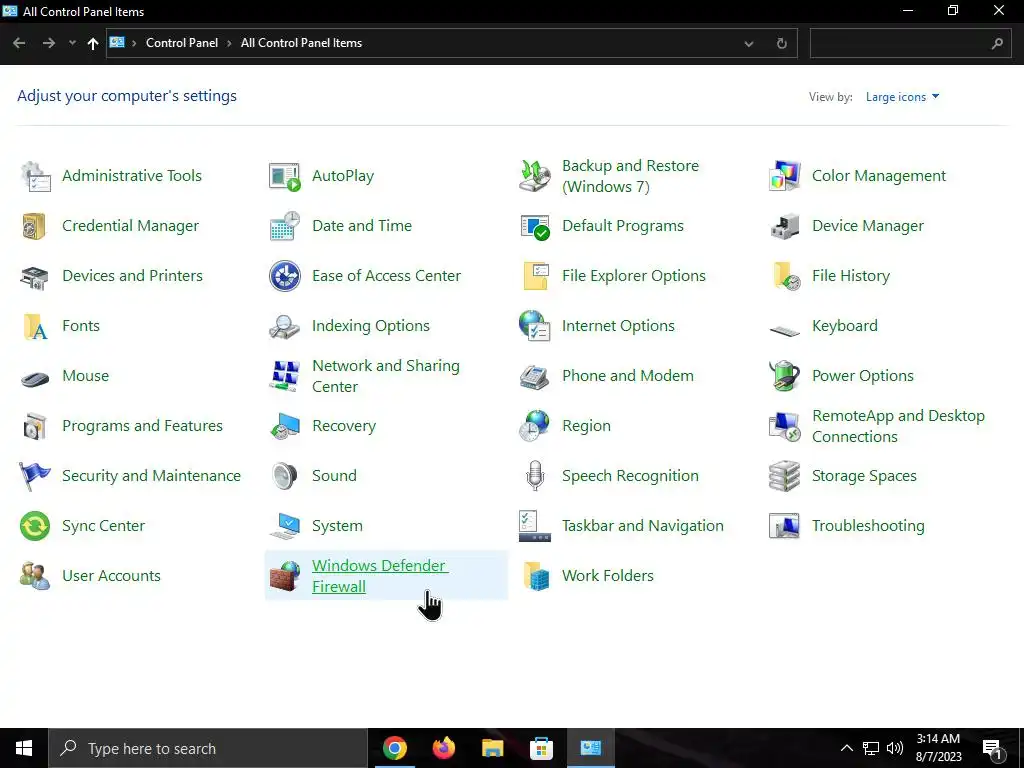Screen dimensions: 1024x768
Task: Click the Speech Recognition microphone icon
Action: (x=535, y=476)
